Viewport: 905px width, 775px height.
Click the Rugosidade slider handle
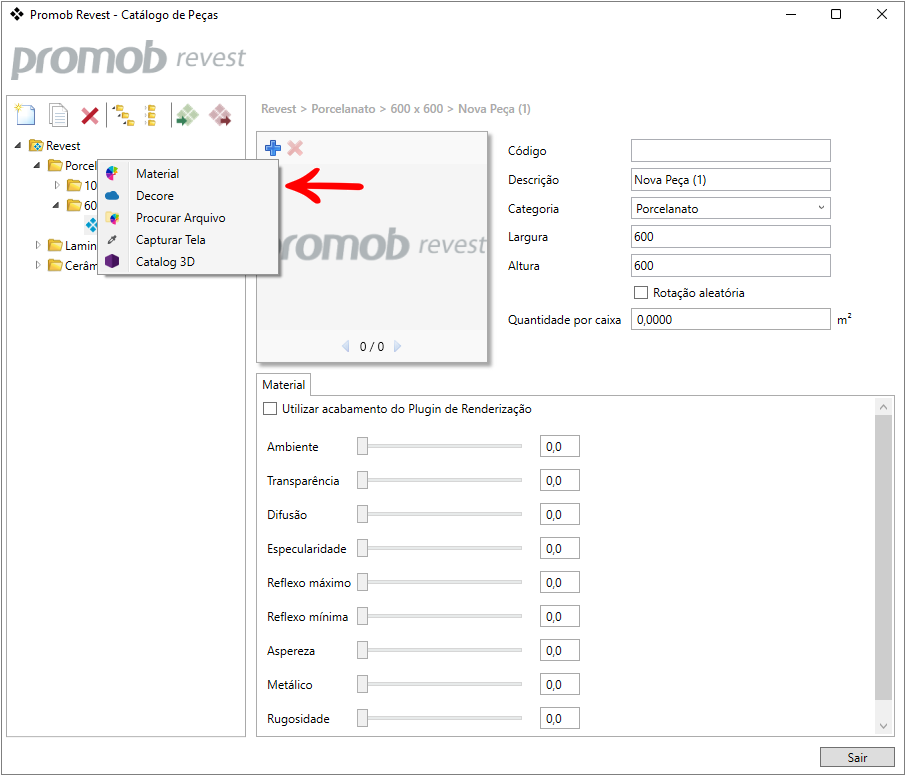pyautogui.click(x=362, y=718)
